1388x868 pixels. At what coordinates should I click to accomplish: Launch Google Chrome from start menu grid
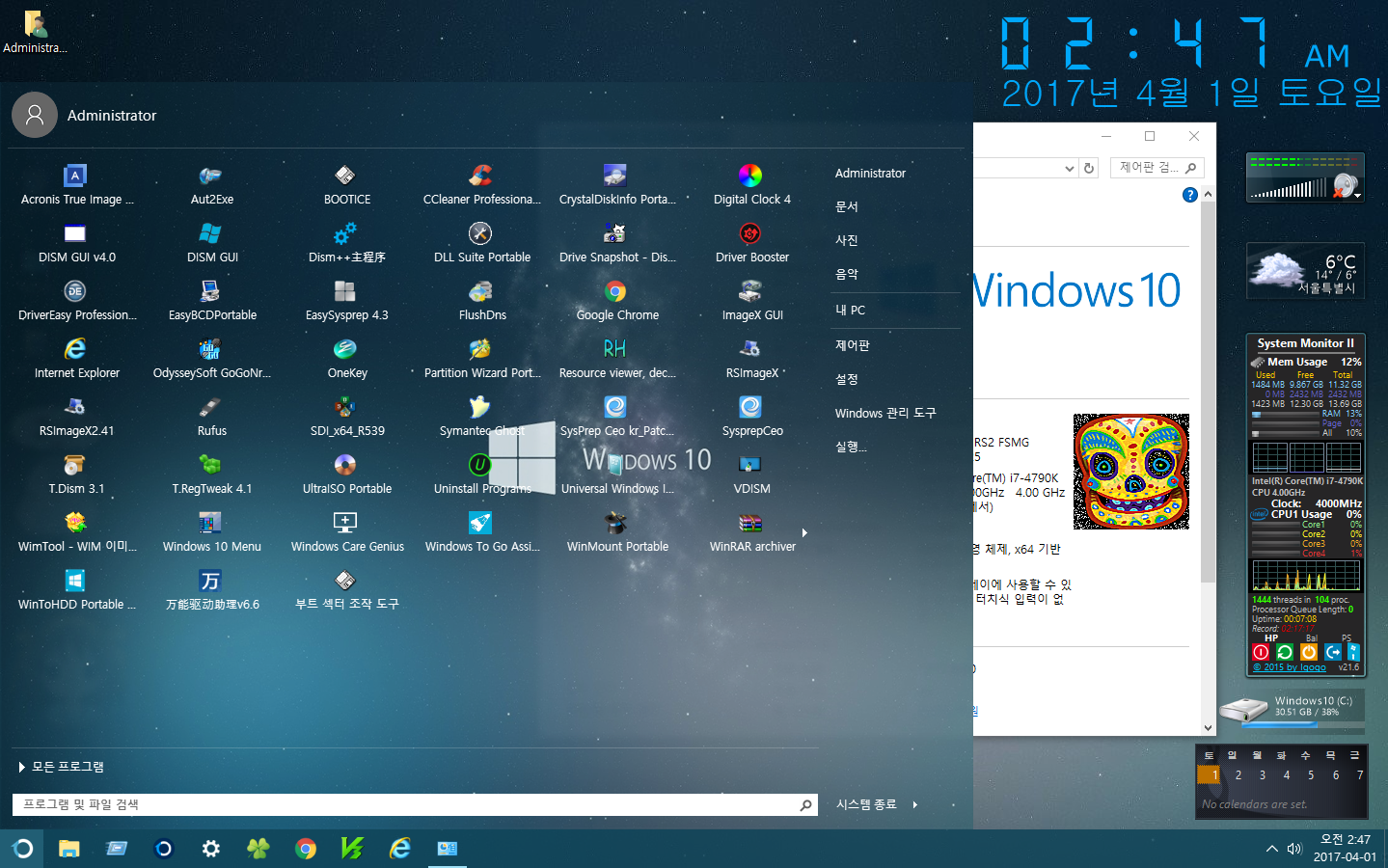tap(615, 291)
